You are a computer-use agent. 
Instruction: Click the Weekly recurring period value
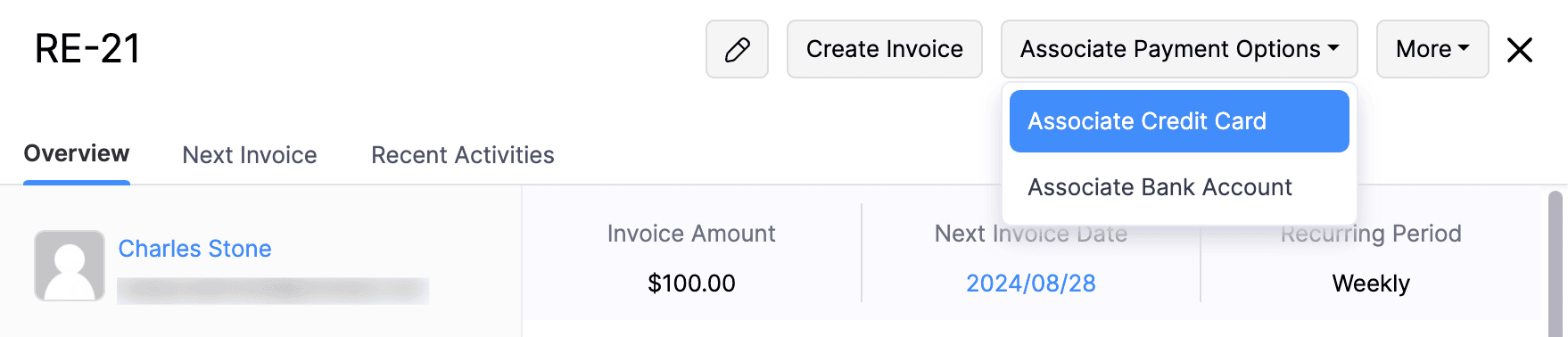click(1371, 284)
